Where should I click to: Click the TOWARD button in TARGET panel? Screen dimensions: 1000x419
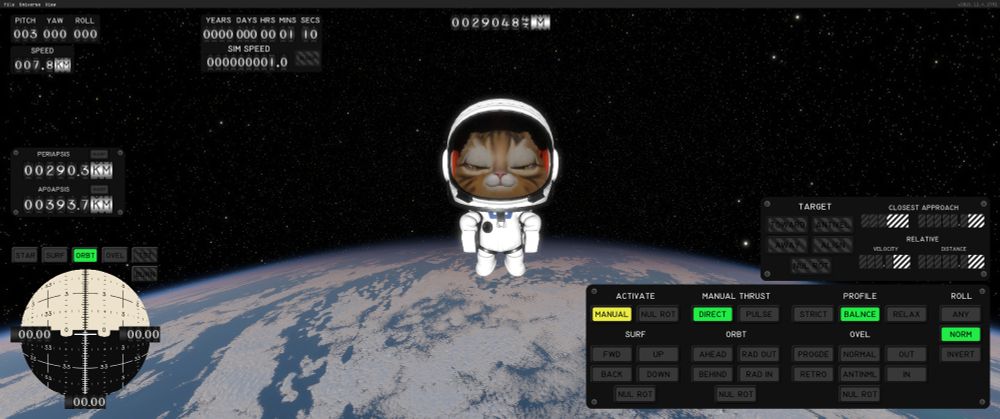(x=788, y=225)
